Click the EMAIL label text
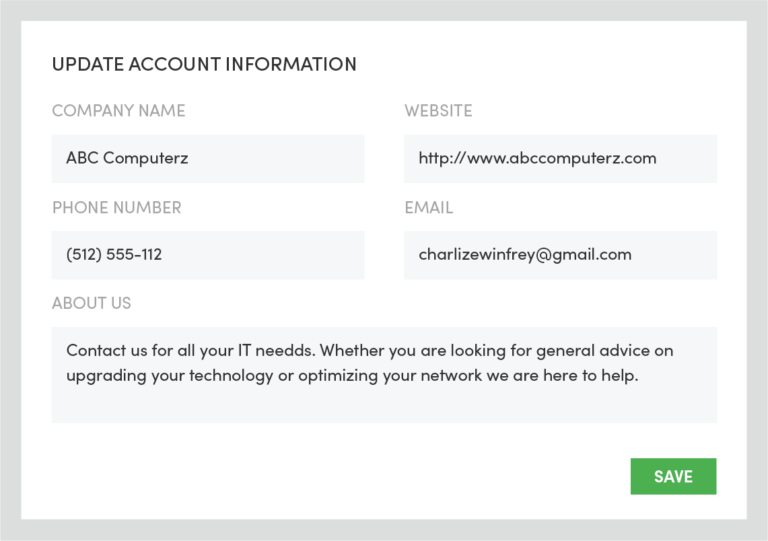Image resolution: width=768 pixels, height=541 pixels. click(429, 208)
